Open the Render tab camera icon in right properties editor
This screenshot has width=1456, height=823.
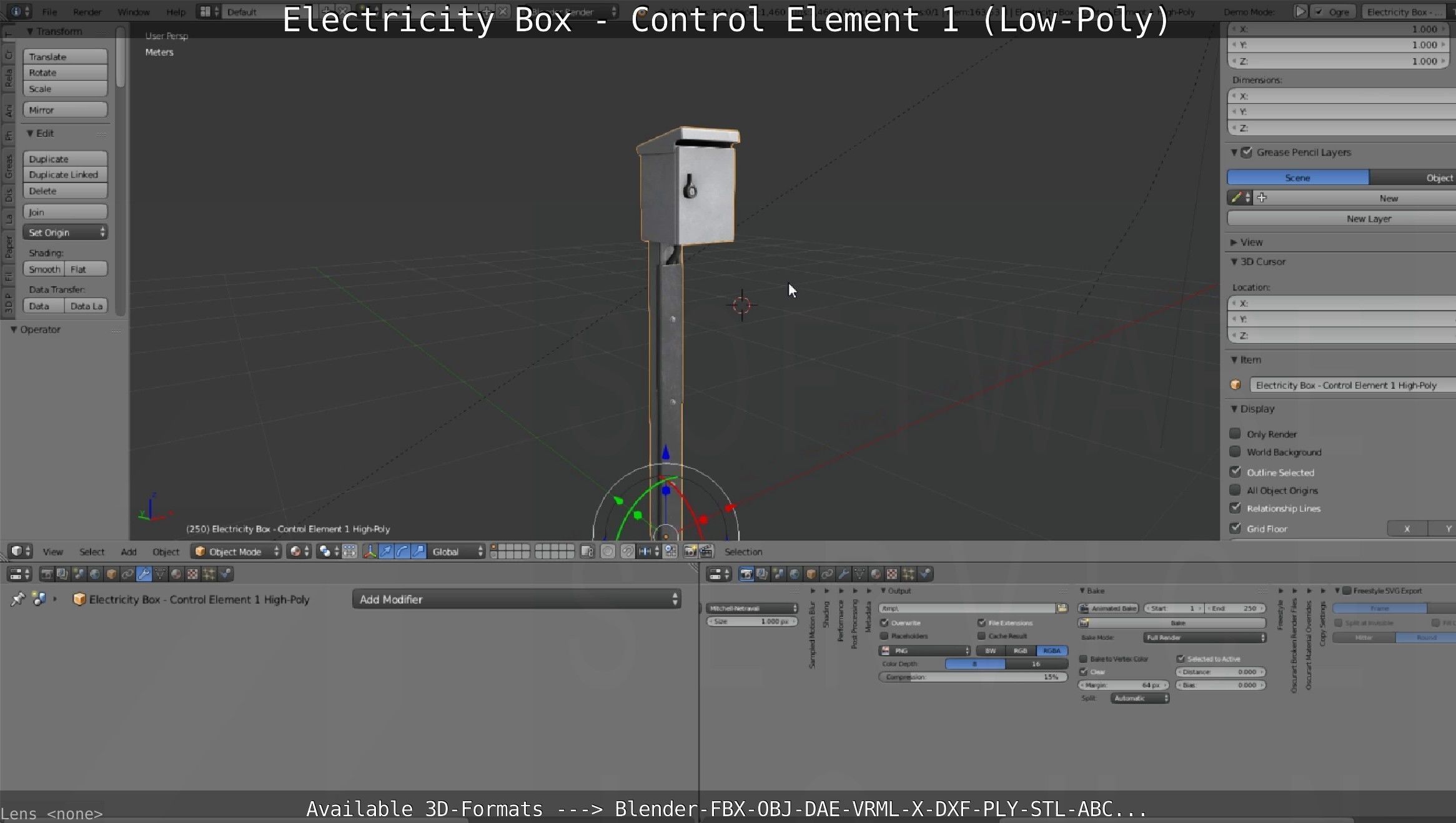pyautogui.click(x=746, y=574)
